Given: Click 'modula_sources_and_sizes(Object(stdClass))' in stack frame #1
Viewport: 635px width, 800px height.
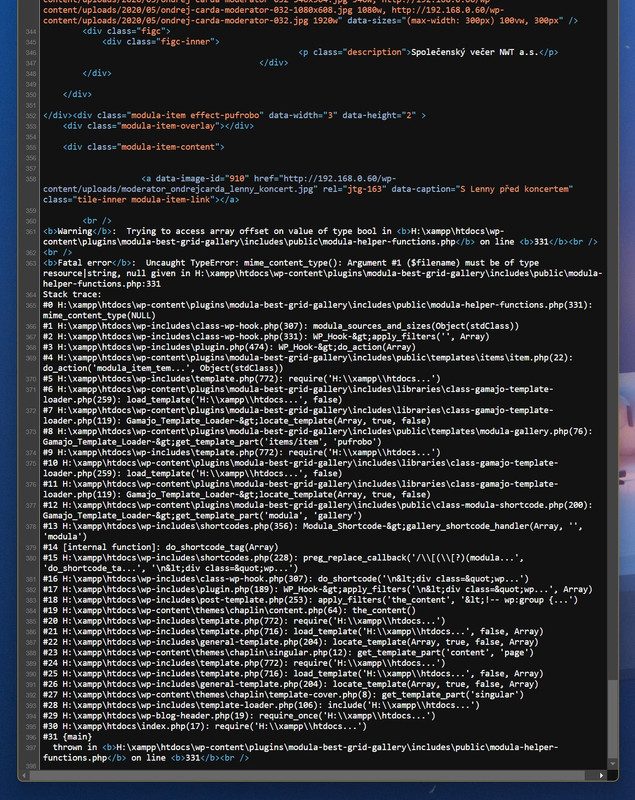Looking at the screenshot, I should pyautogui.click(x=415, y=326).
